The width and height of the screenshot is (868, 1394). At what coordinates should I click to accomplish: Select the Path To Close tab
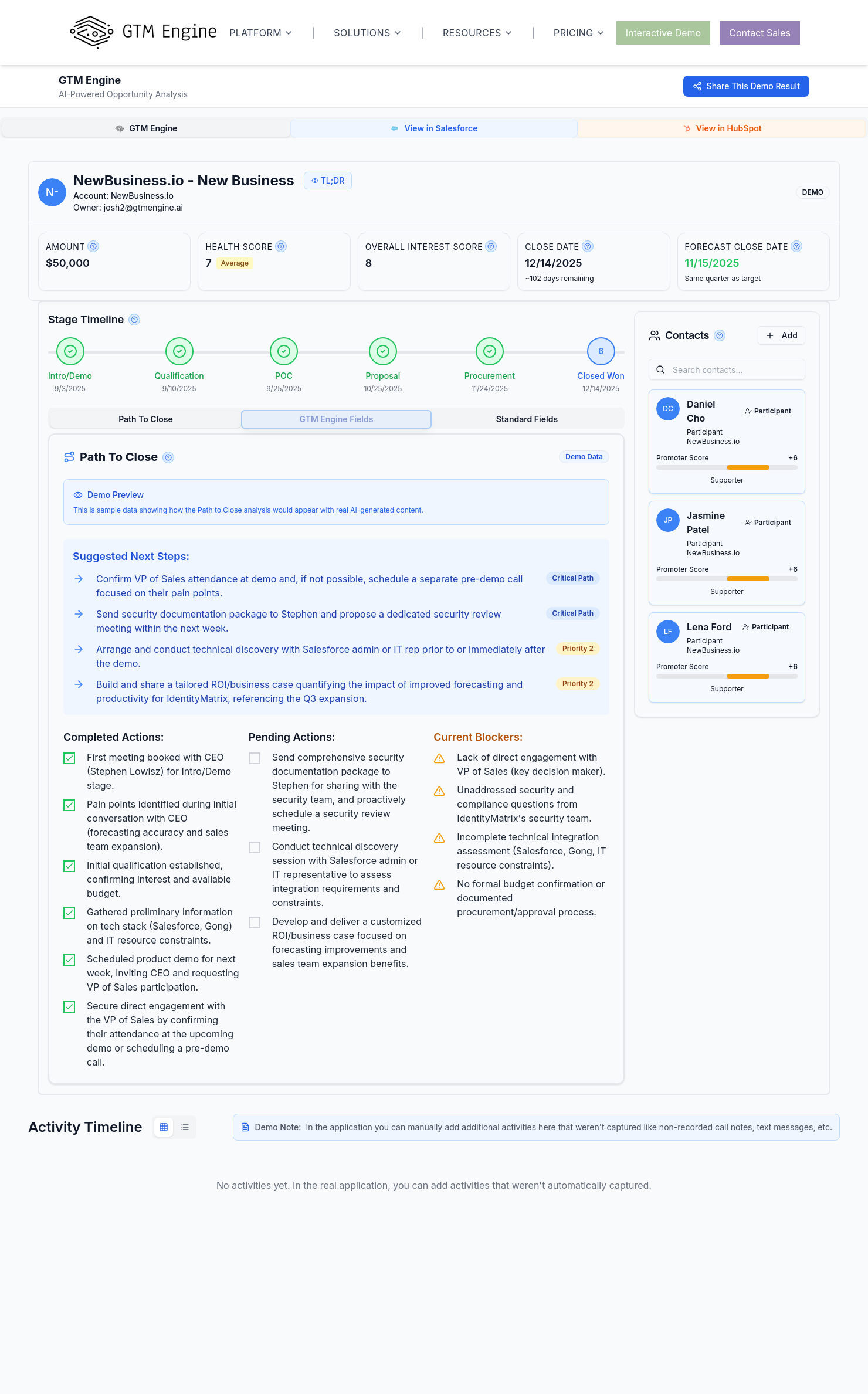[x=145, y=419]
